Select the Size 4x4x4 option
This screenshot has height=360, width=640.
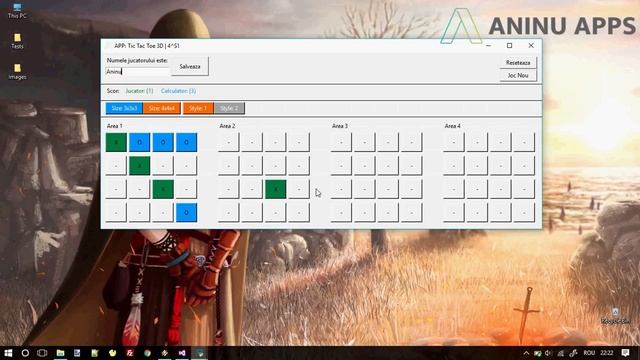tap(162, 108)
